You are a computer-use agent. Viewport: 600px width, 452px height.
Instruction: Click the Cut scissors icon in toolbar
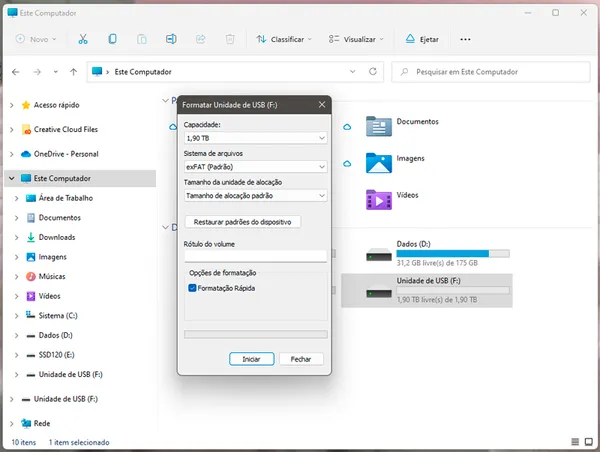83,39
